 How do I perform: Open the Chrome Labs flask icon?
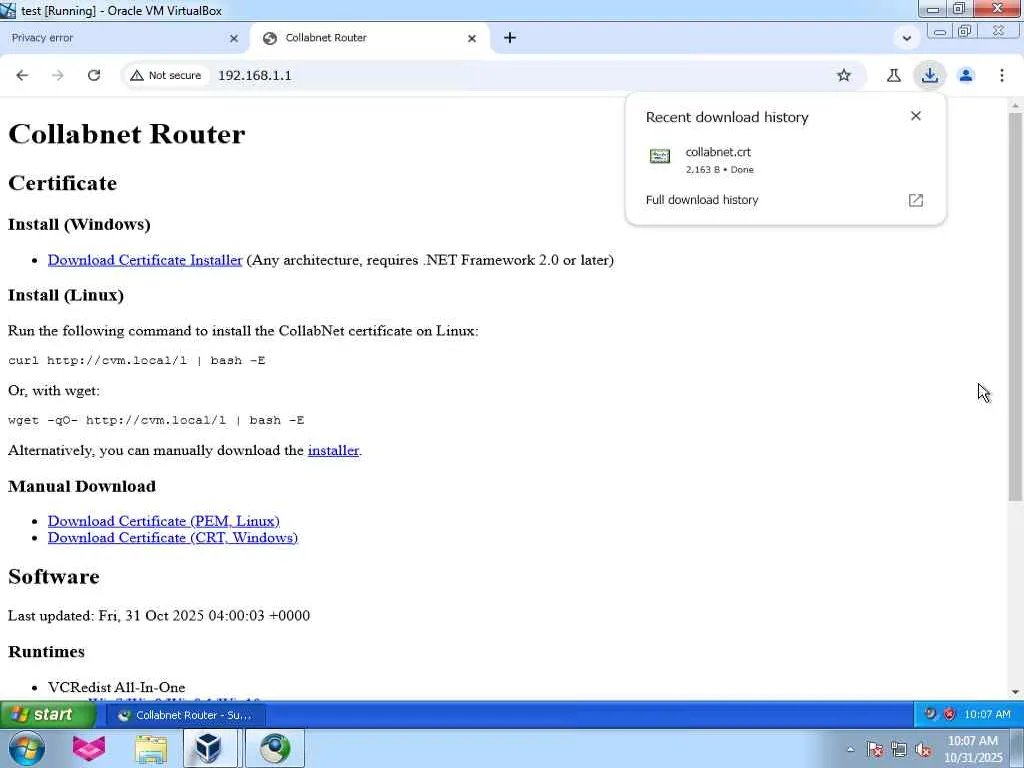click(x=893, y=75)
